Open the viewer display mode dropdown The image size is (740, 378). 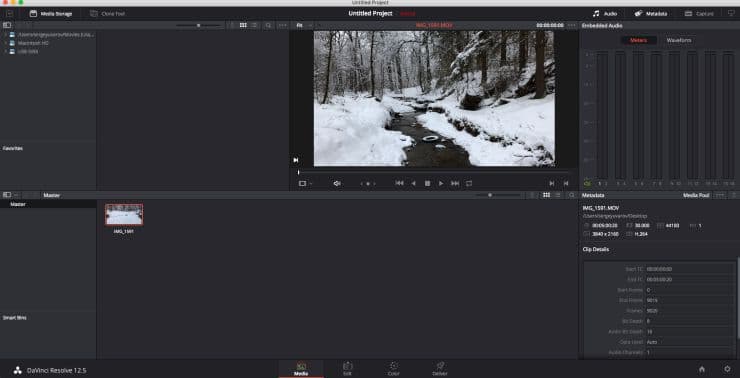coord(305,183)
